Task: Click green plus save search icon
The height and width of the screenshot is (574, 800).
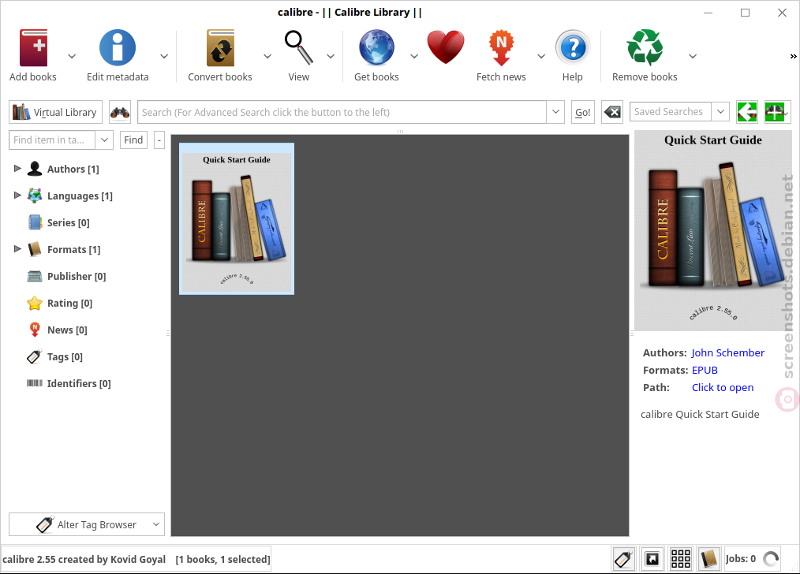Action: [x=775, y=112]
